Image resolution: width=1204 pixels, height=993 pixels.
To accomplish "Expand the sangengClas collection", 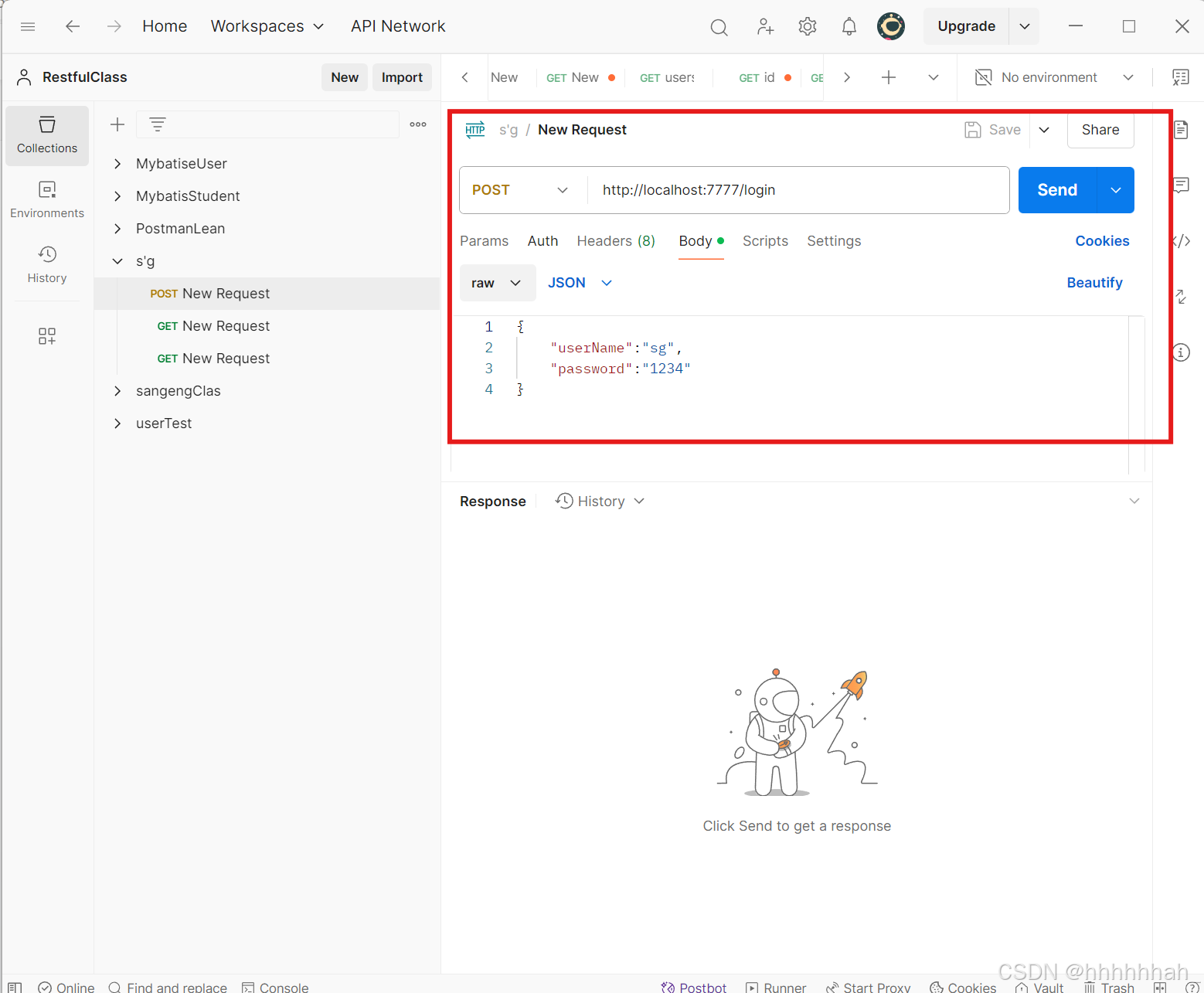I will 117,391.
